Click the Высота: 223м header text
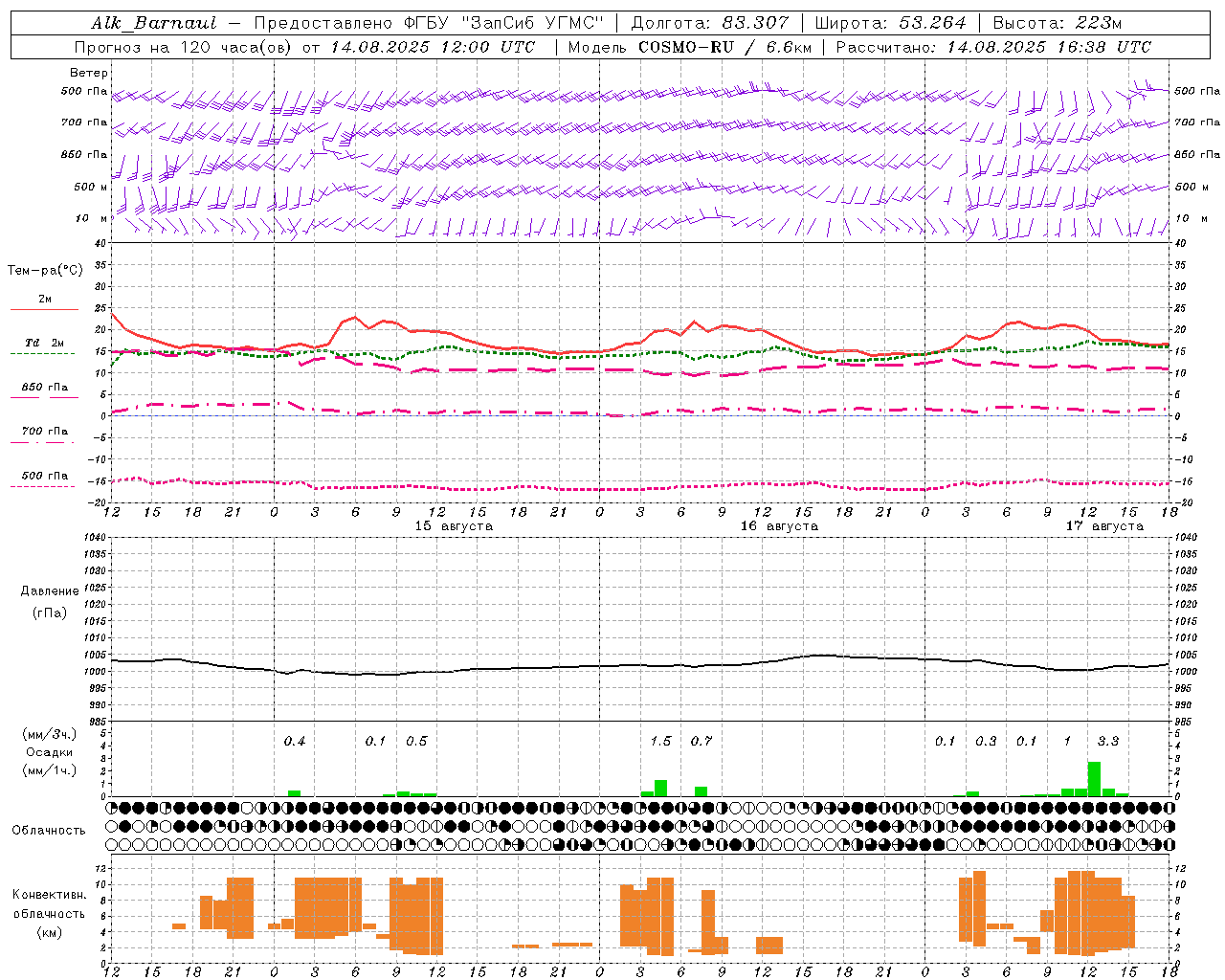Viewport: 1225px width, 980px height. tap(1057, 23)
